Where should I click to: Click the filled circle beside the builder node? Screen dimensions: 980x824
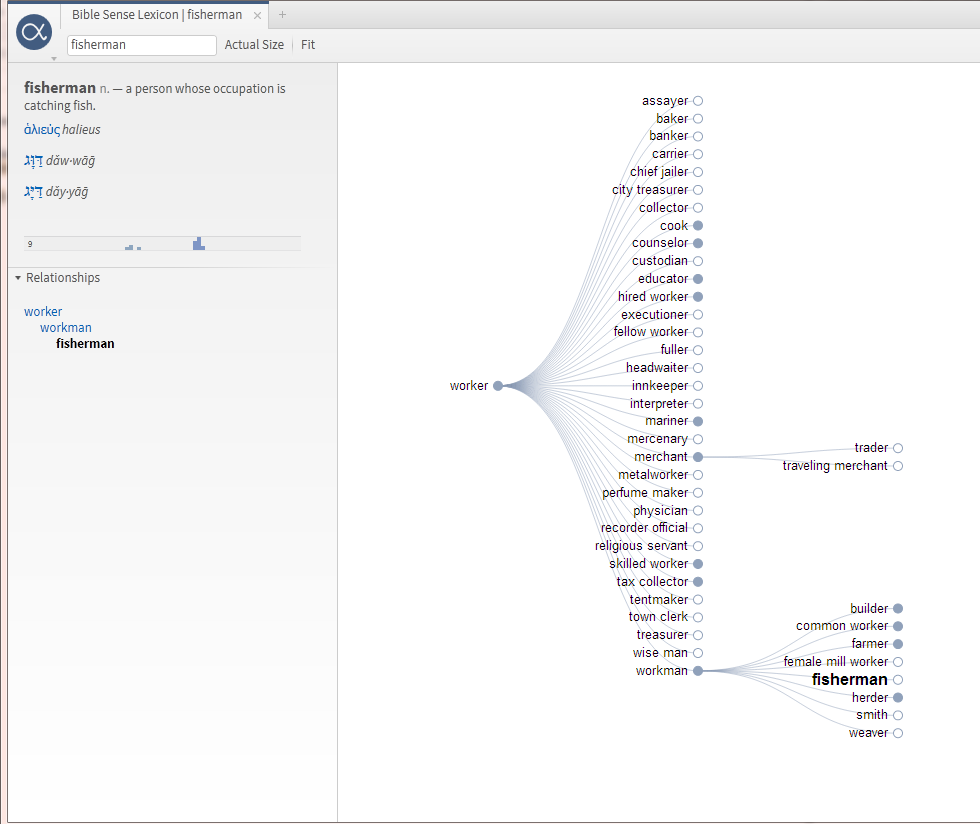click(x=897, y=608)
